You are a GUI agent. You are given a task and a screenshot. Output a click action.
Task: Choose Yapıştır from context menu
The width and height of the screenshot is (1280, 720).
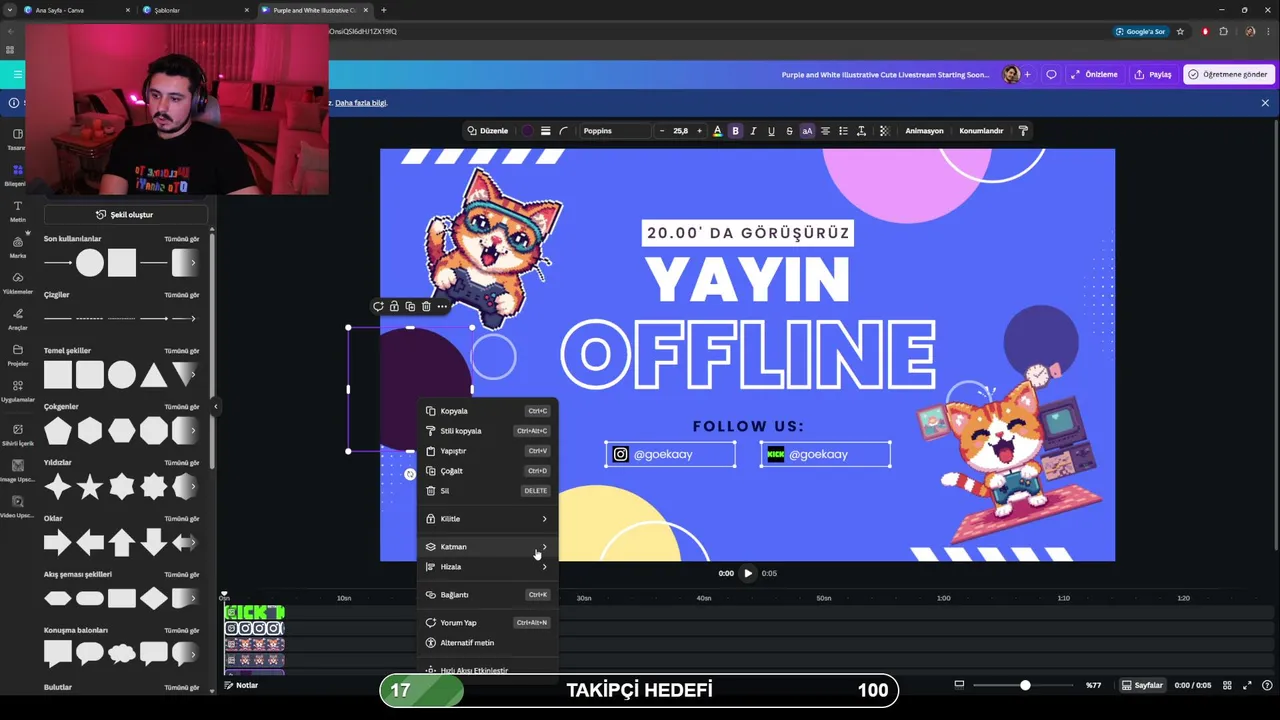click(x=487, y=451)
